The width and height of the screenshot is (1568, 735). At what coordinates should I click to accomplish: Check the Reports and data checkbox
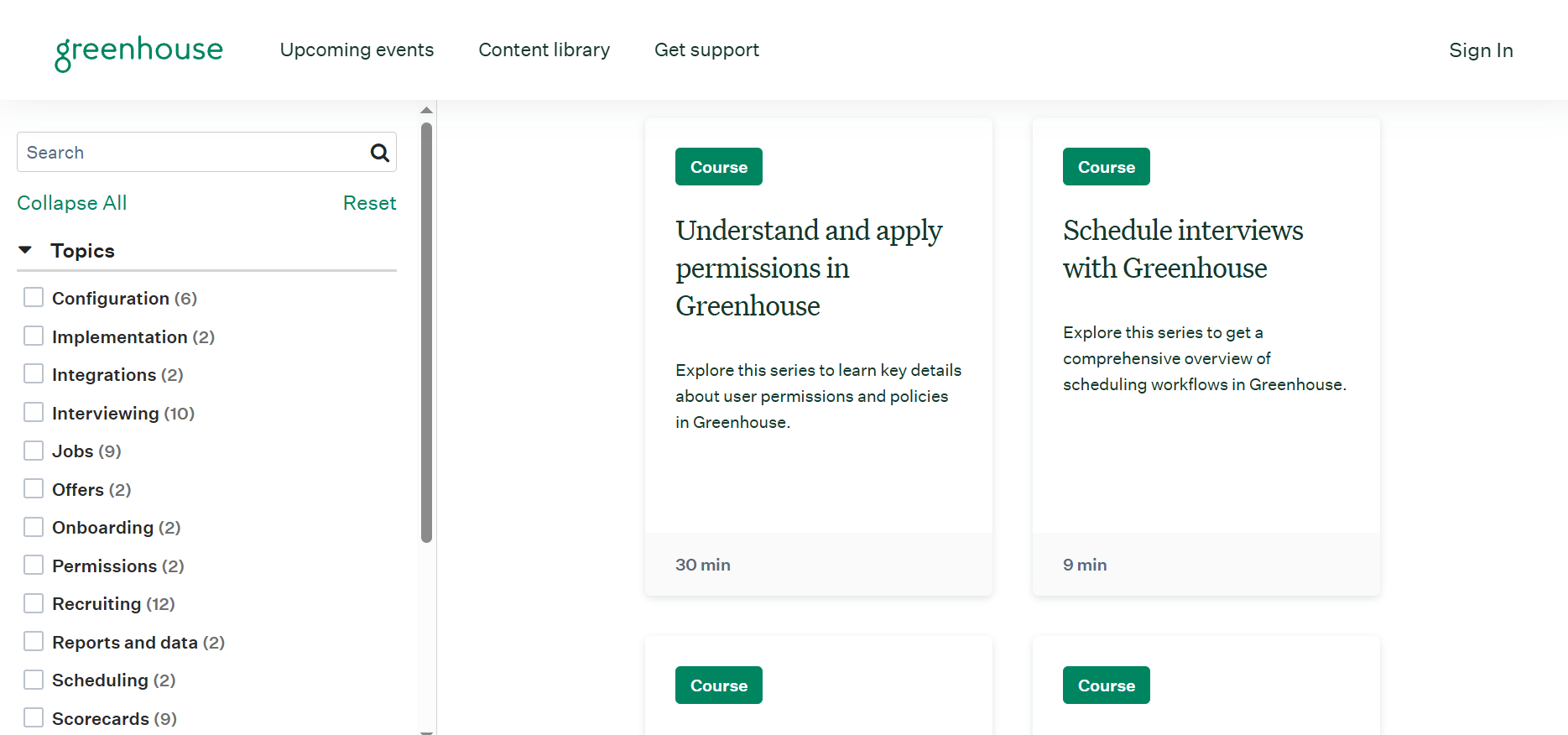click(x=34, y=642)
